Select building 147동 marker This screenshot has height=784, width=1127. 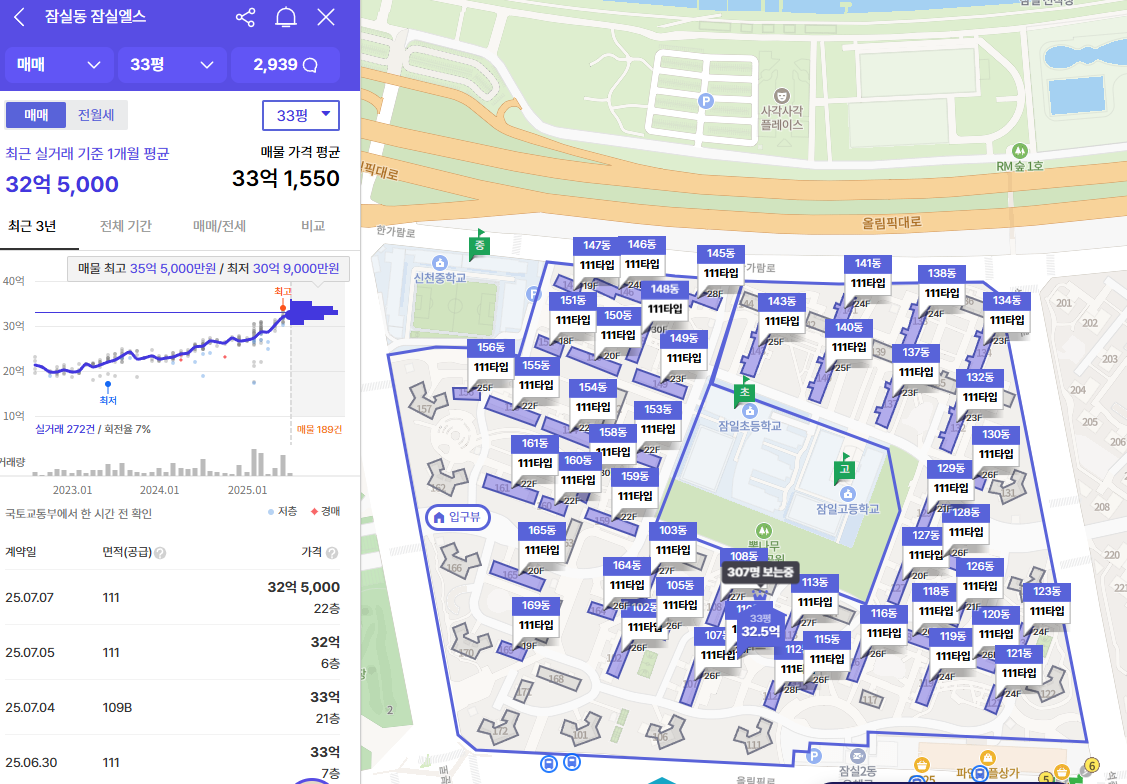pos(597,255)
